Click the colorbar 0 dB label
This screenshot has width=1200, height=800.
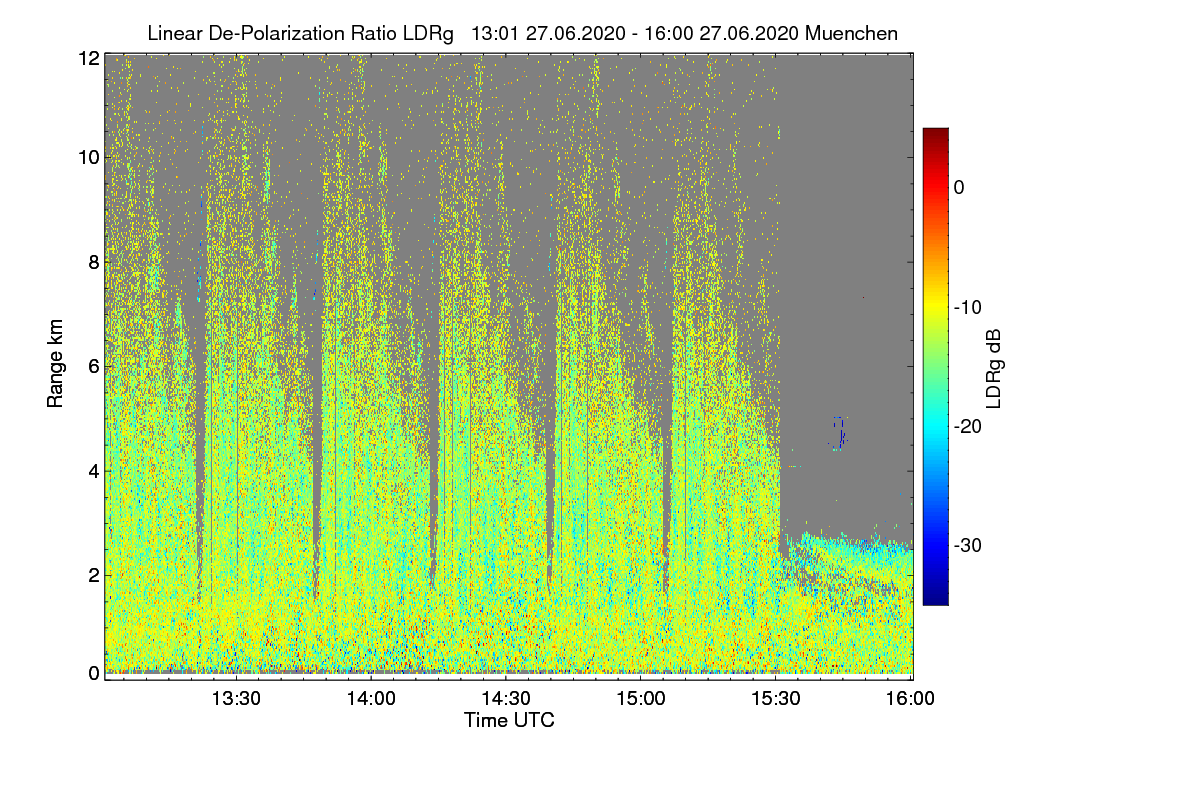pyautogui.click(x=960, y=187)
